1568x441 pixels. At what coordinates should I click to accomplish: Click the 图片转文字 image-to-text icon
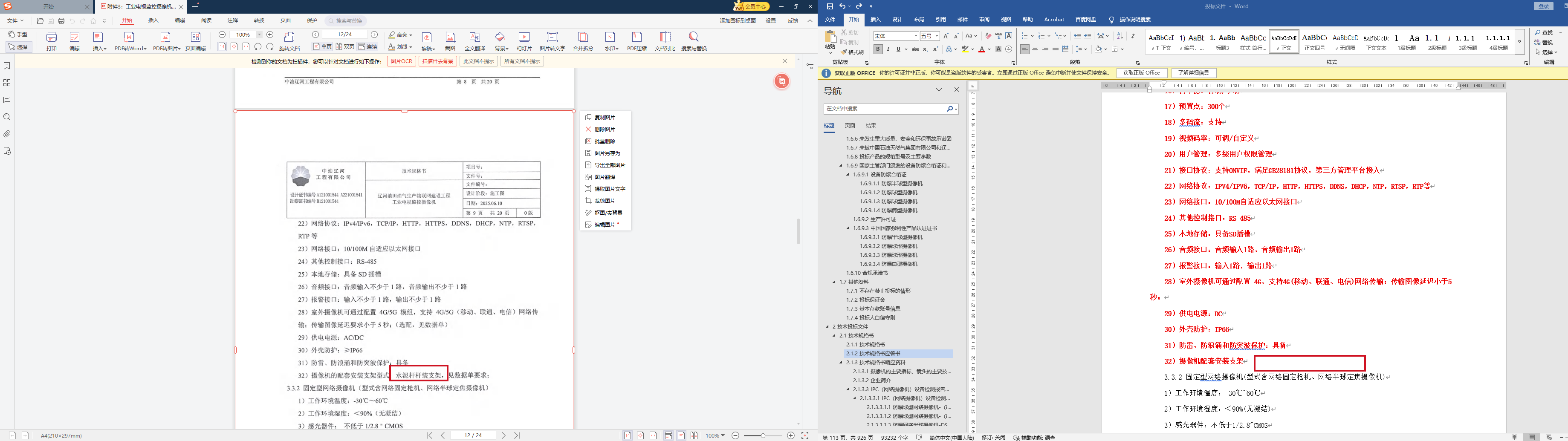[x=552, y=41]
